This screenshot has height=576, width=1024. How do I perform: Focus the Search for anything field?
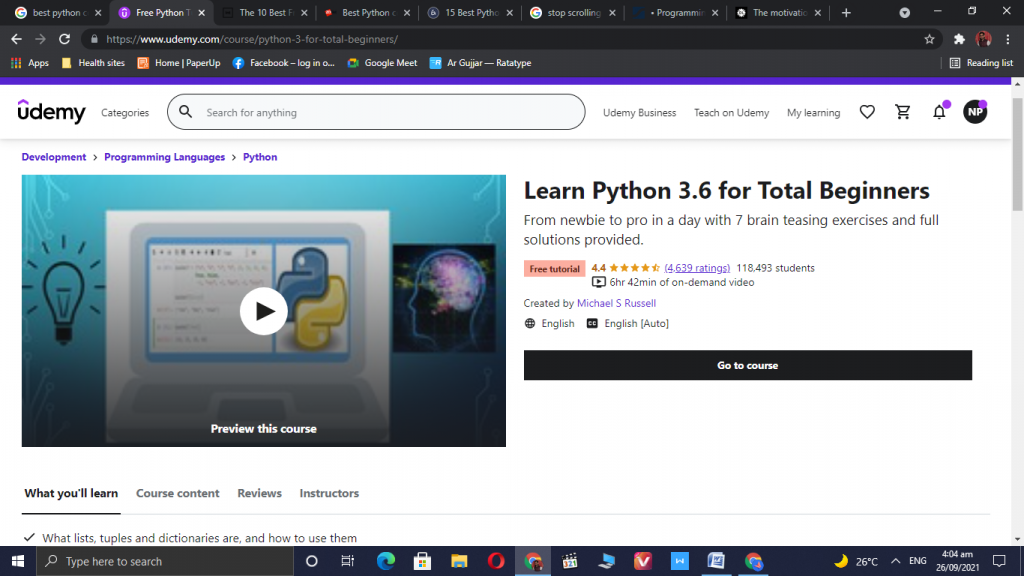(x=376, y=112)
